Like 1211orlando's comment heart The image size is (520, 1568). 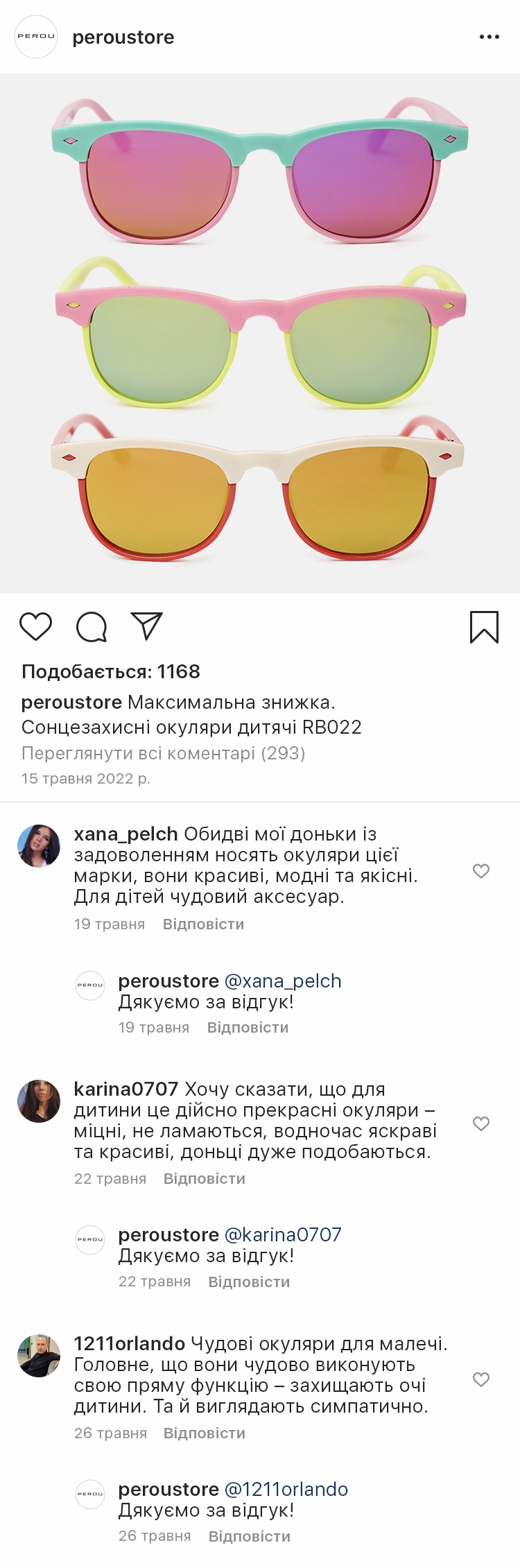[x=481, y=1379]
